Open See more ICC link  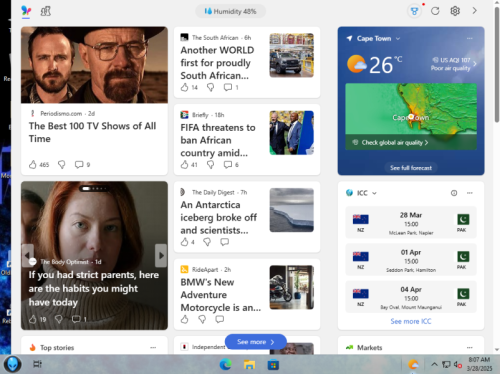pyautogui.click(x=411, y=321)
